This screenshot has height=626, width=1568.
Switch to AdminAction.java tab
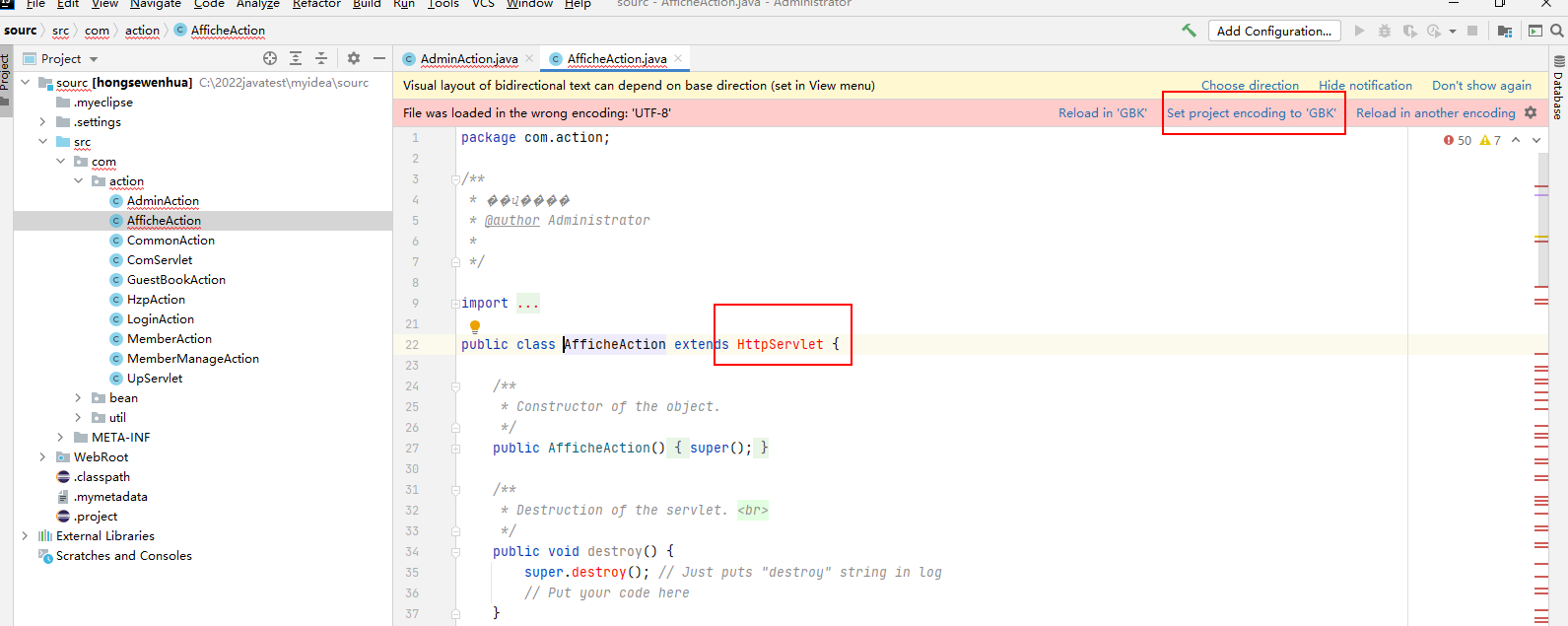(x=469, y=59)
